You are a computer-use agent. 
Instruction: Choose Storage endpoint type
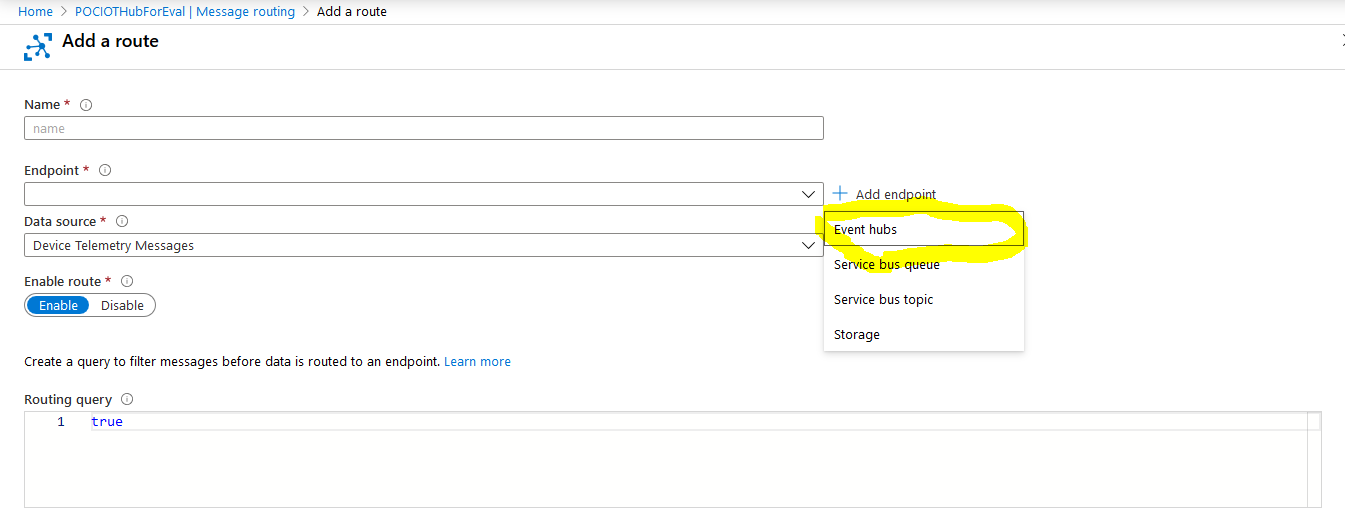[923, 334]
